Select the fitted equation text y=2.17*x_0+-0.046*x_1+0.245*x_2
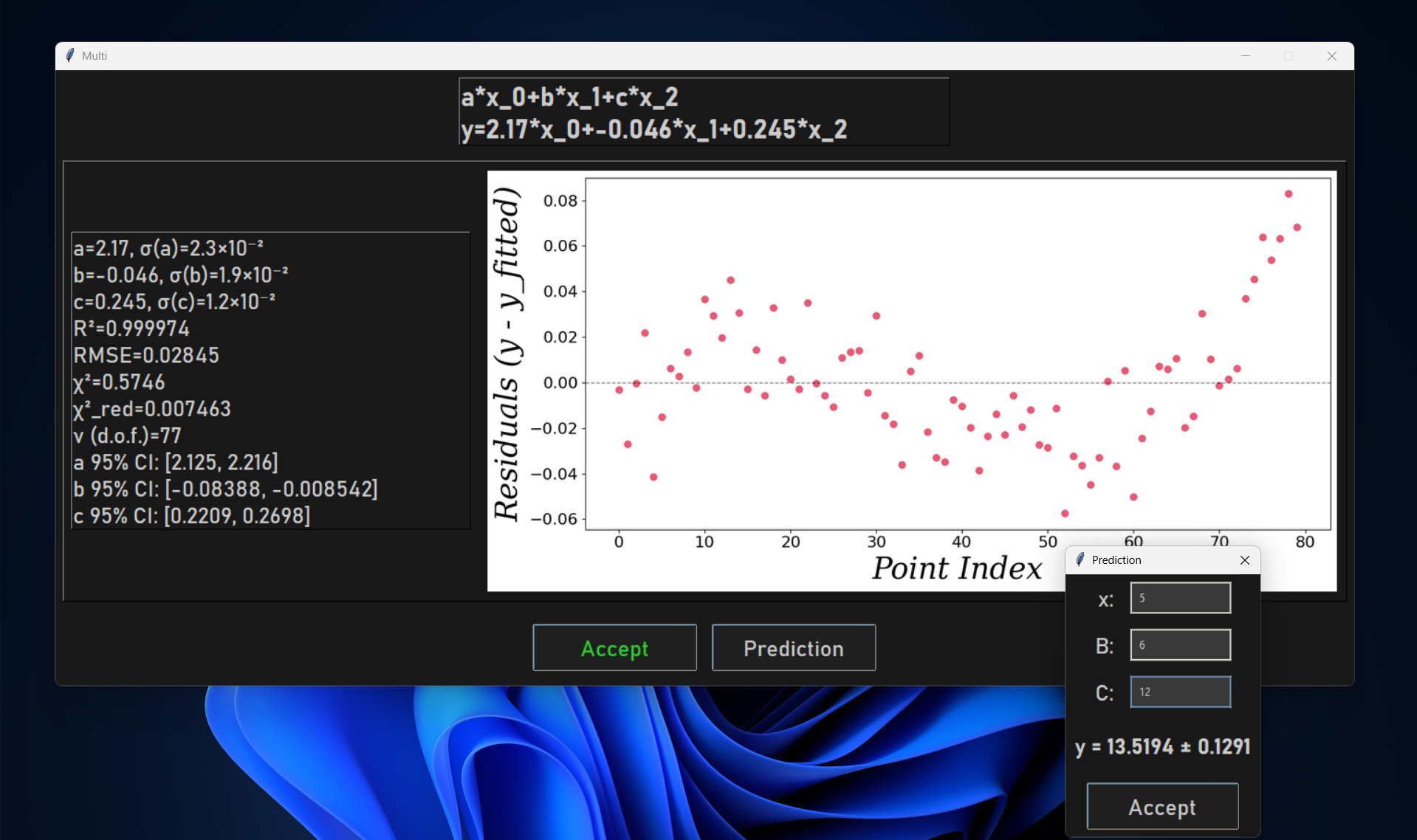Screen dimensions: 1417x840 tap(653, 129)
